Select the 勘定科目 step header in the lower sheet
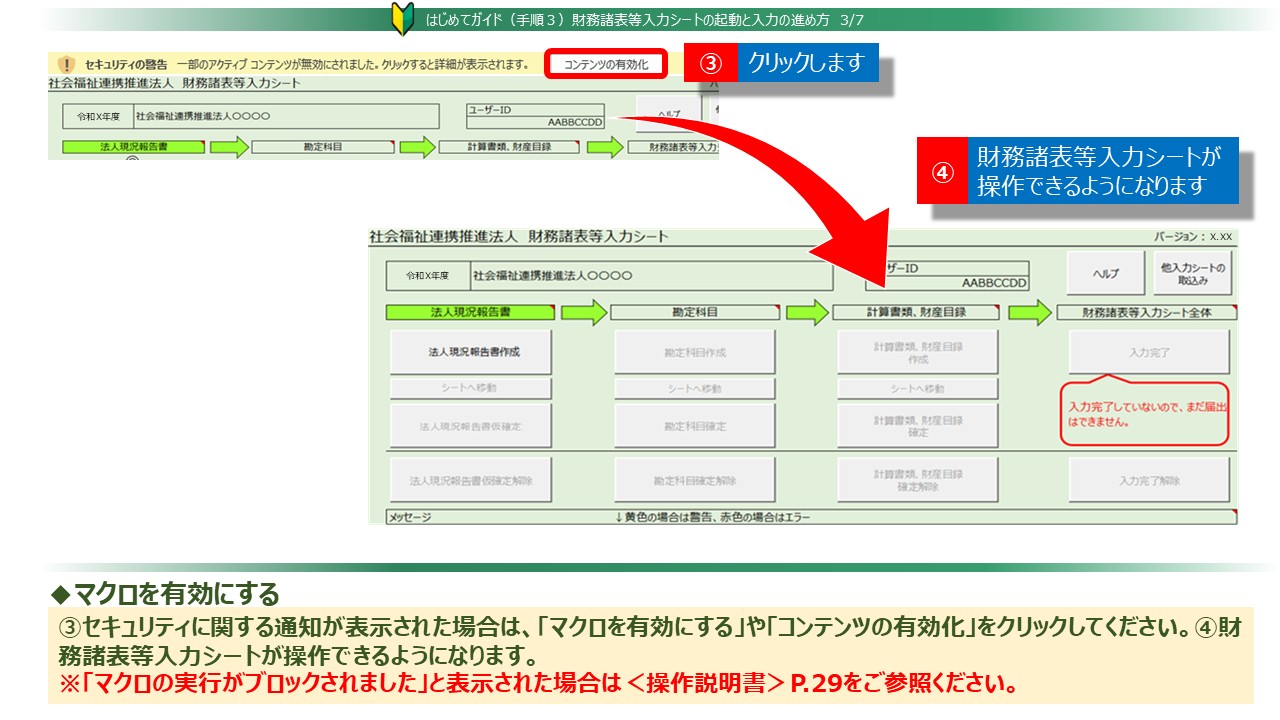 694,312
